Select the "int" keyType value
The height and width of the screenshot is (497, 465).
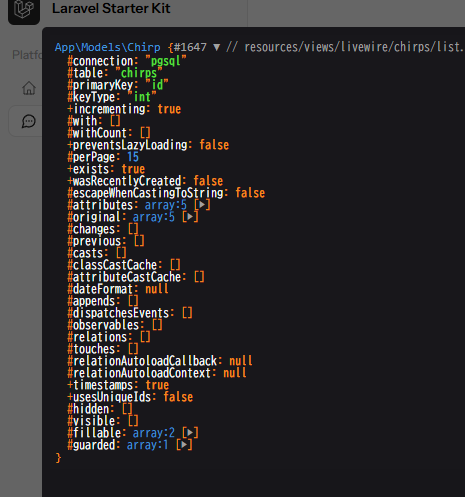pyautogui.click(x=142, y=97)
